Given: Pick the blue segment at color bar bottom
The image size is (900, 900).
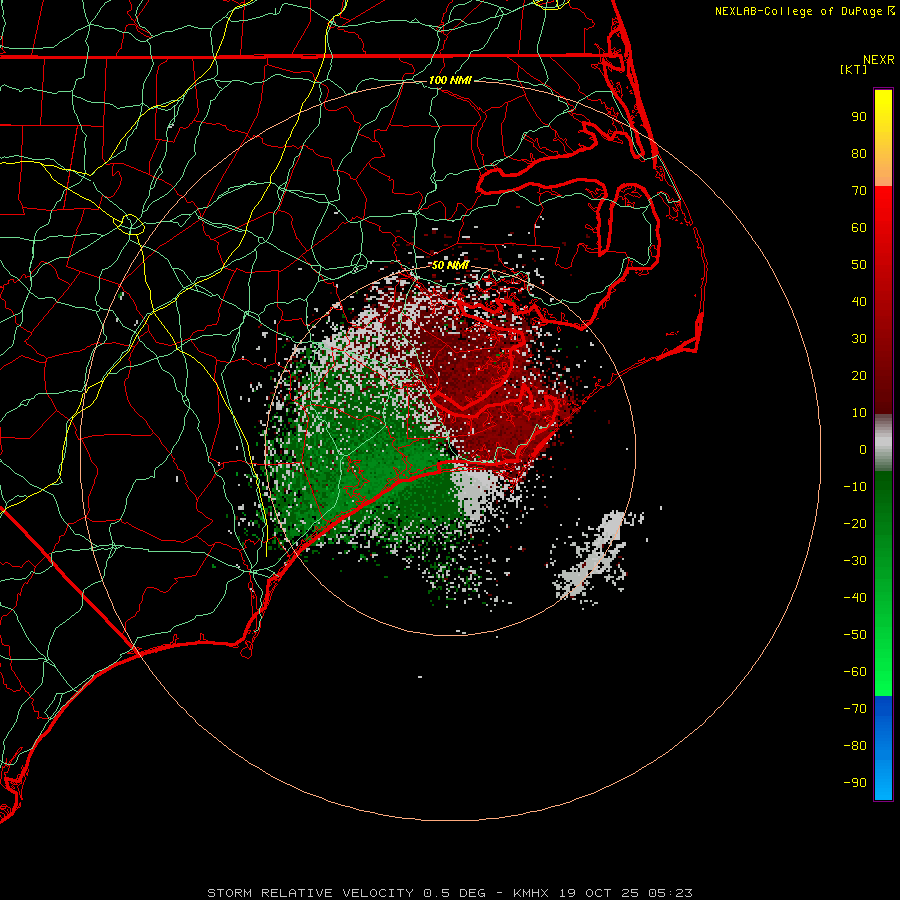Looking at the screenshot, I should pos(883,748).
